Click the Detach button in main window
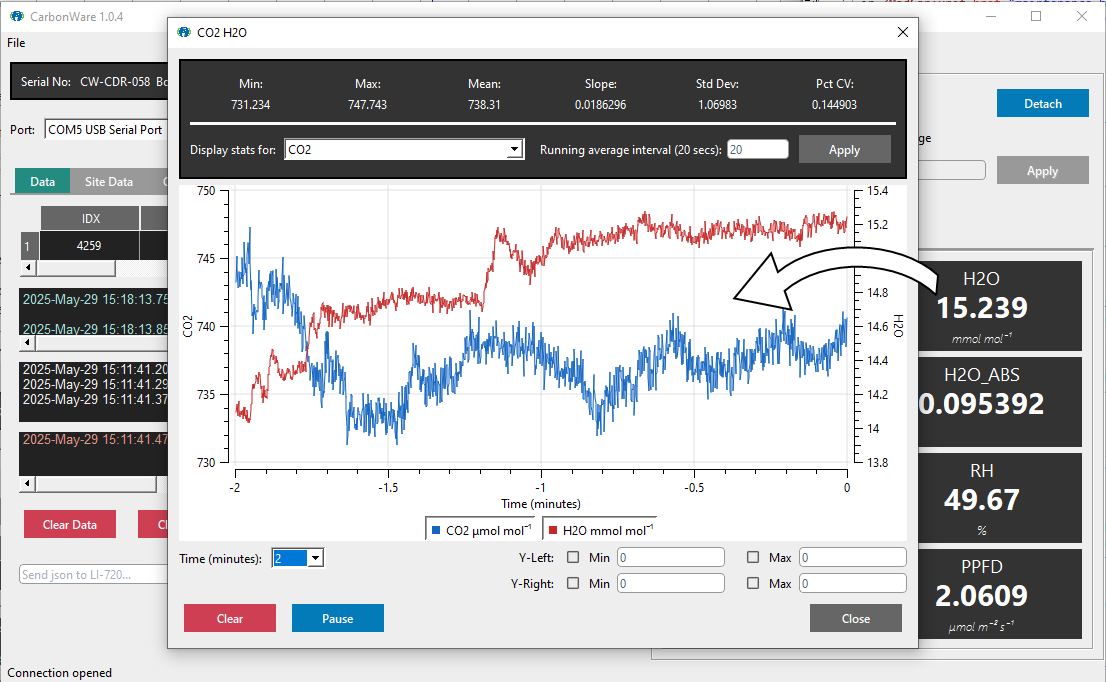This screenshot has height=682, width=1106. (1043, 104)
